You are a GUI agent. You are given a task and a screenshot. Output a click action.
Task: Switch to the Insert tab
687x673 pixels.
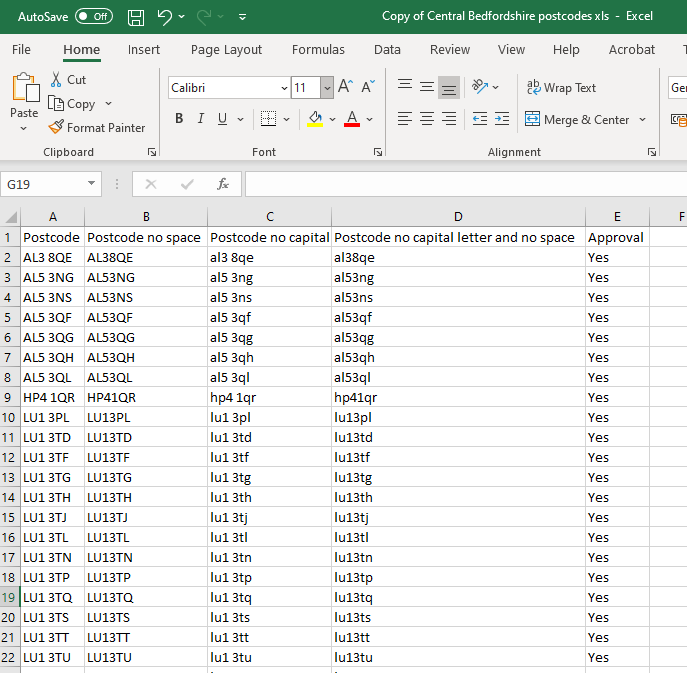pyautogui.click(x=144, y=50)
